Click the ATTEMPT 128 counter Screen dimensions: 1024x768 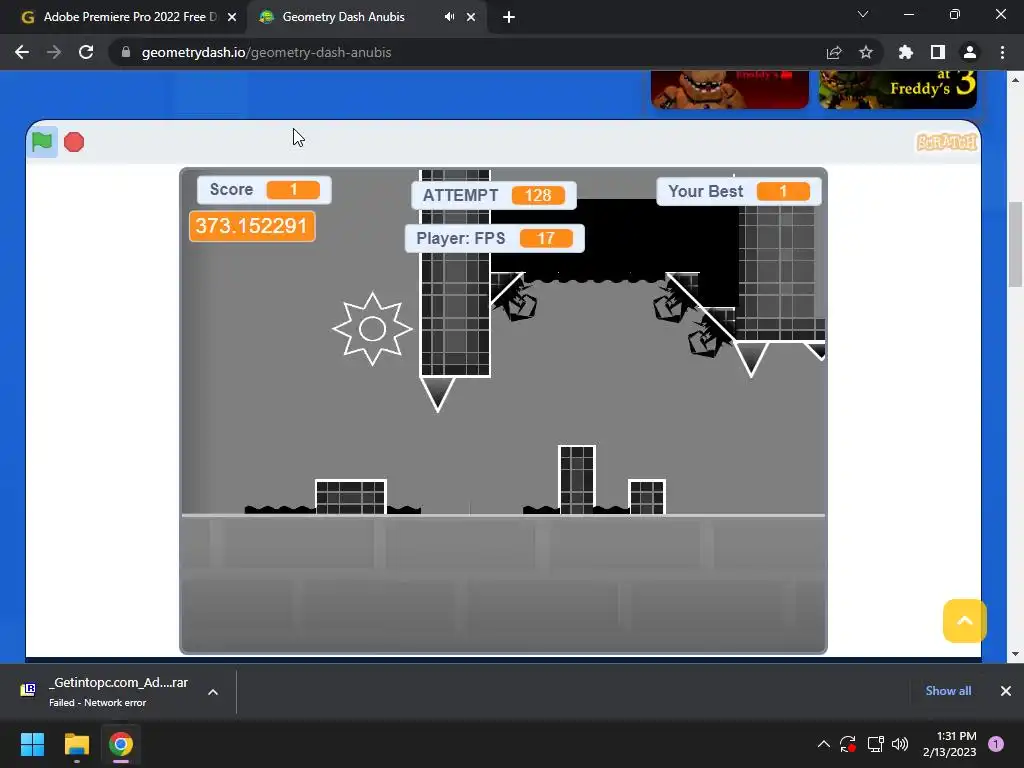click(x=494, y=195)
